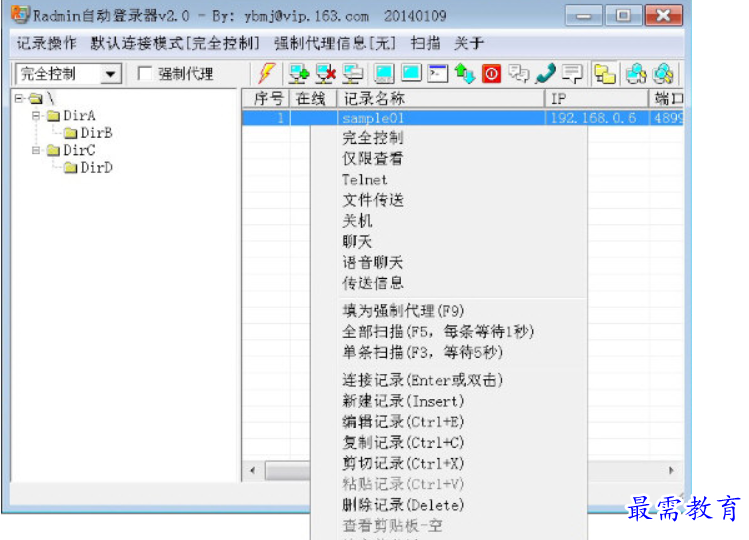
Task: Choose 连接记录(Enter或双击) menu entry
Action: click(x=449, y=380)
